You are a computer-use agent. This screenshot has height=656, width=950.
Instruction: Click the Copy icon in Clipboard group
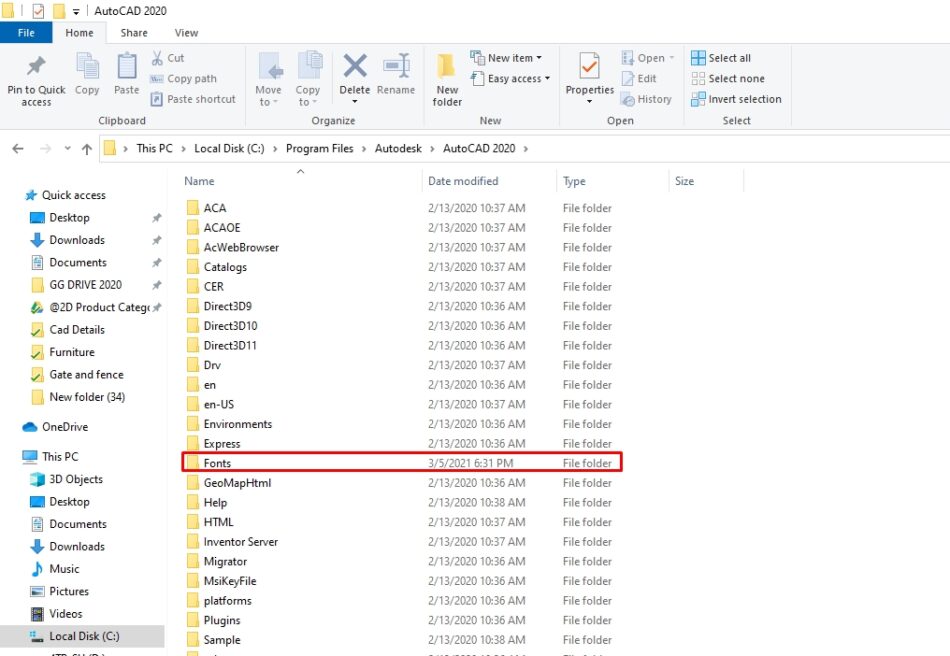click(x=87, y=68)
